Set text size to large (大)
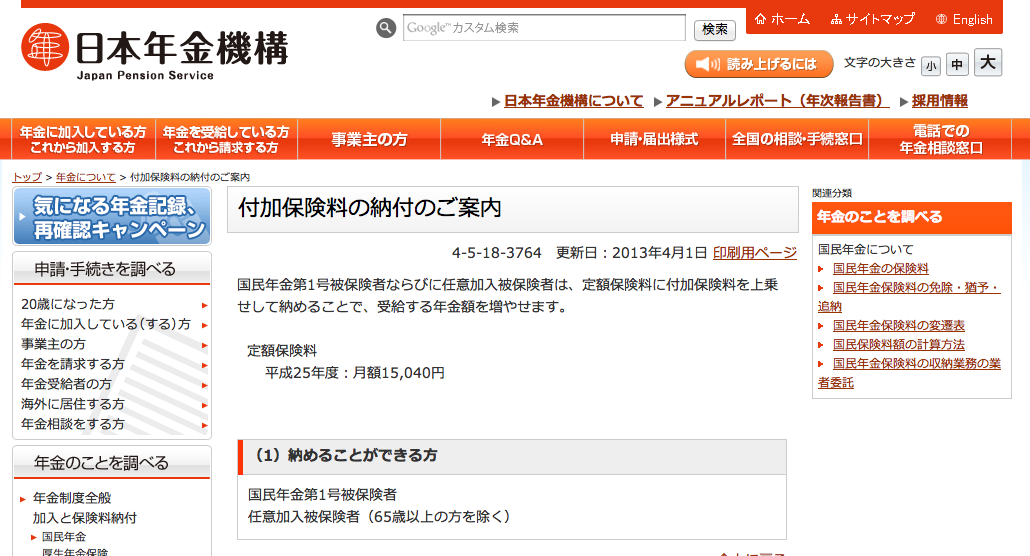Image resolution: width=1030 pixels, height=556 pixels. coord(988,63)
